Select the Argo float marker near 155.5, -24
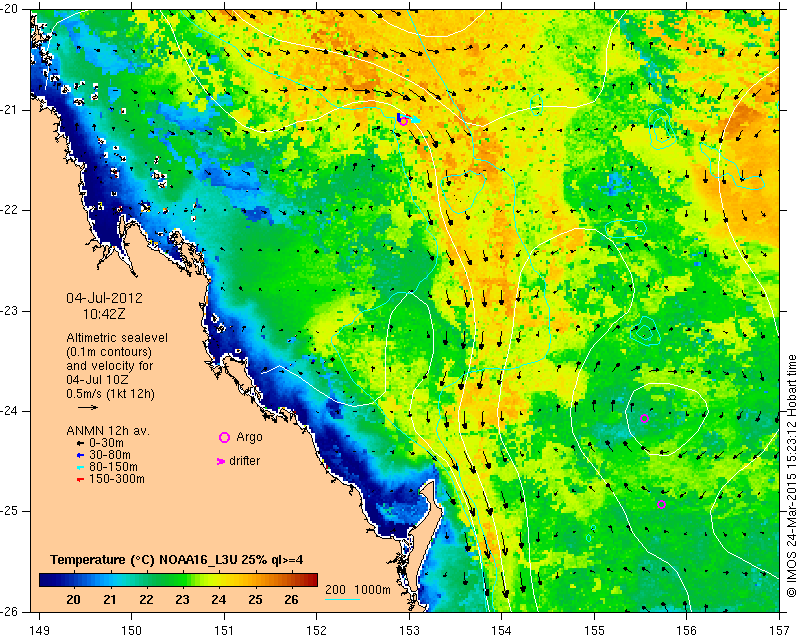Image resolution: width=800 pixels, height=640 pixels. pos(644,419)
